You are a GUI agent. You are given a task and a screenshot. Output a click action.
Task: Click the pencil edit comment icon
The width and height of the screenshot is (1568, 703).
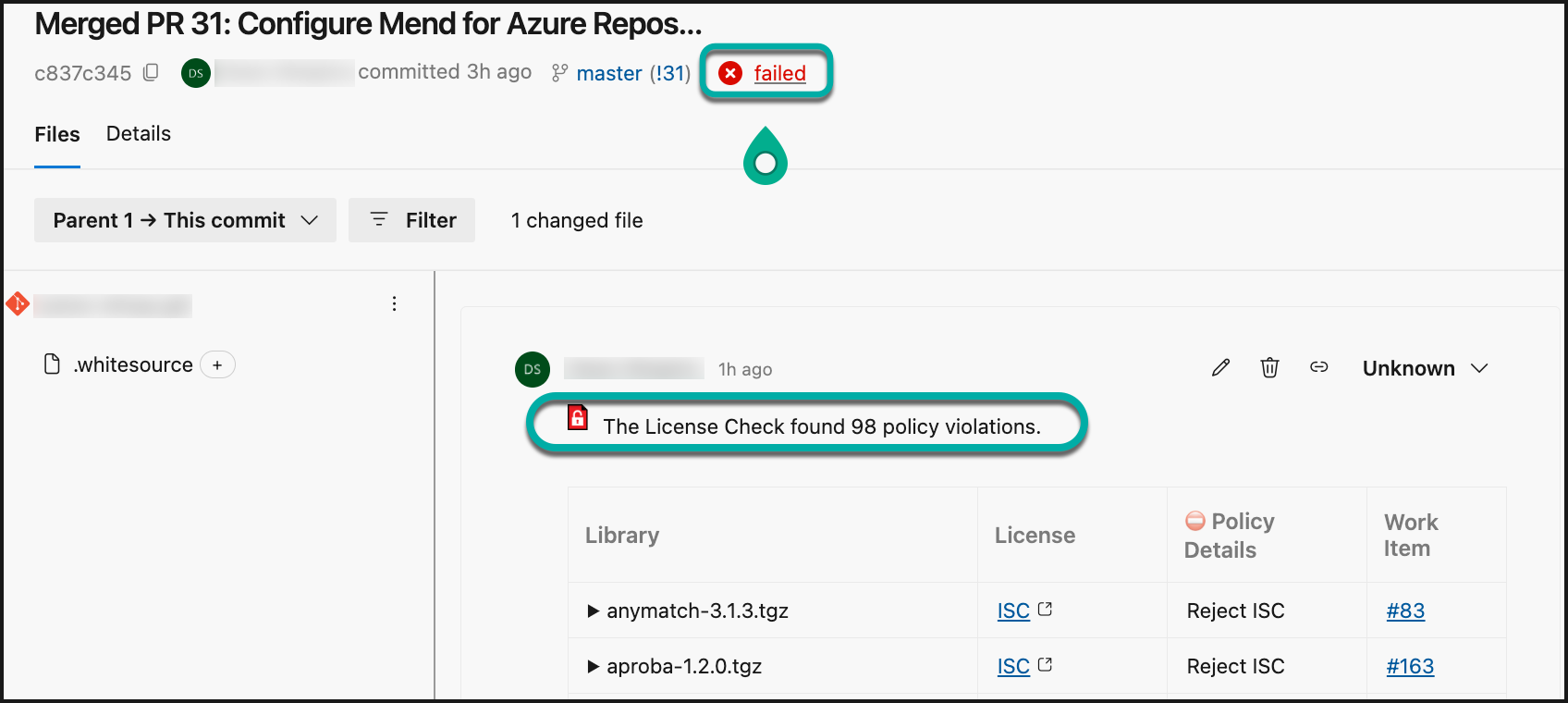point(1220,368)
